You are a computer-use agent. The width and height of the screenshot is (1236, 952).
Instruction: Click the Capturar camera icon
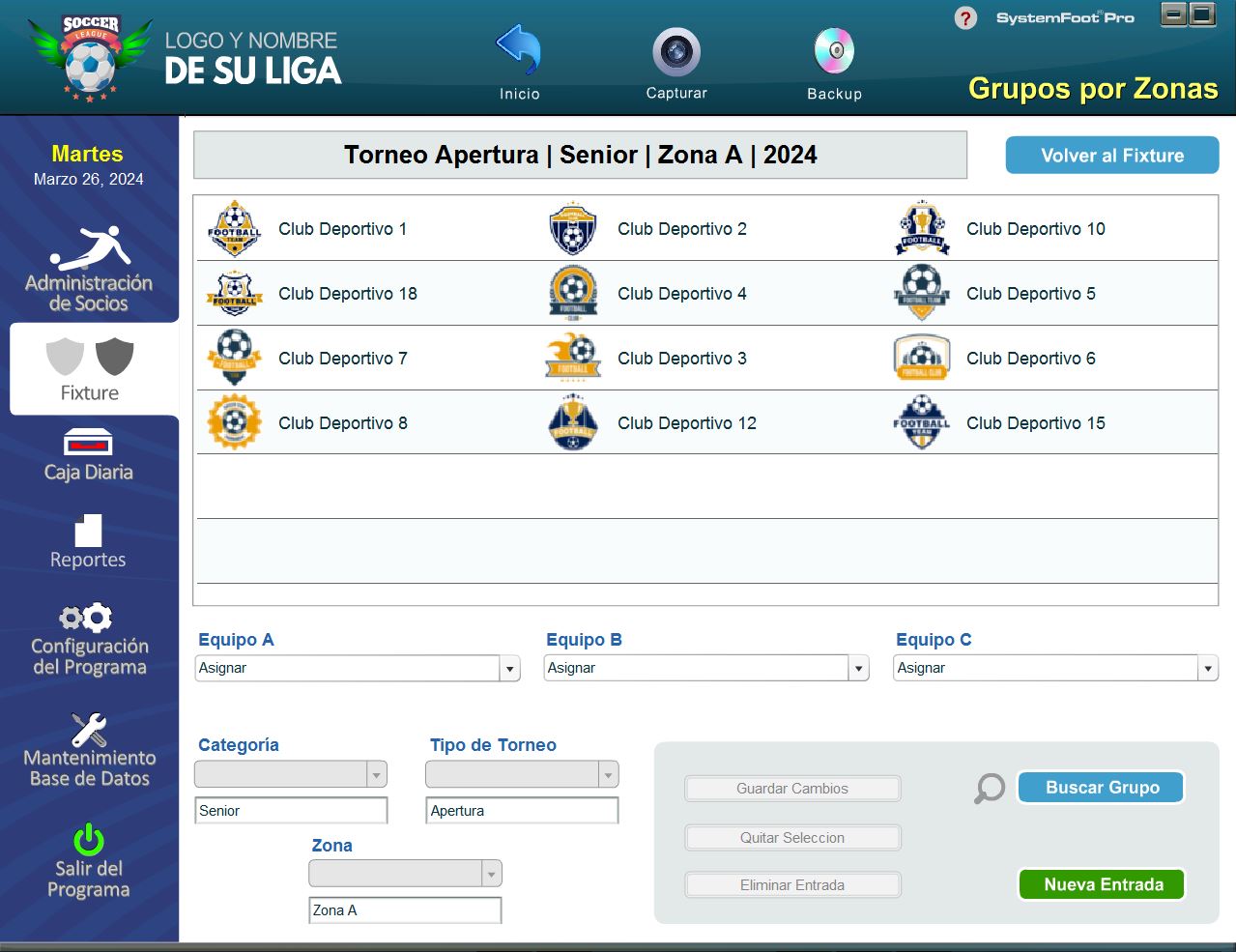676,51
